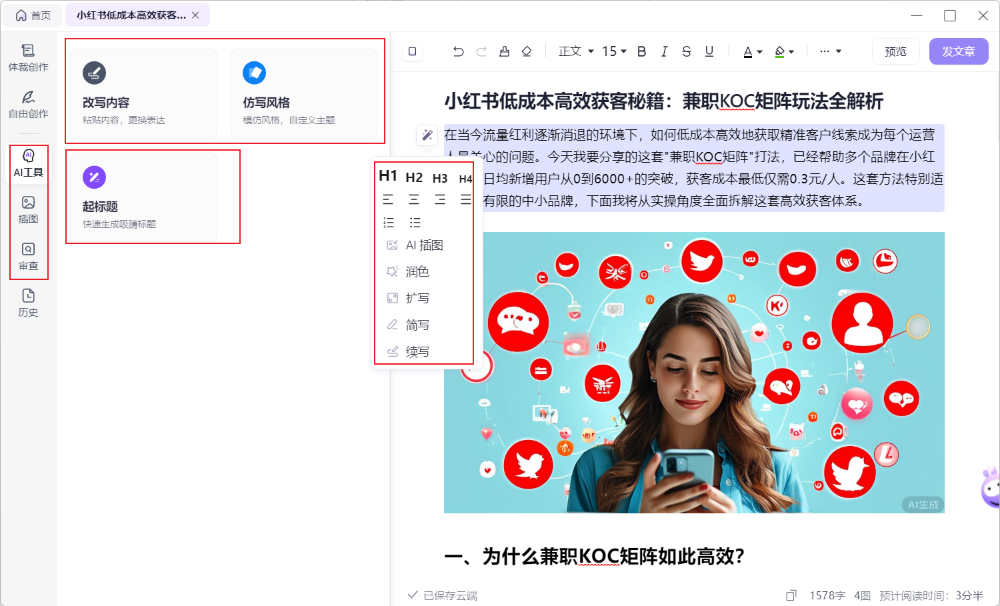Apply H4 heading style
Screen dimensions: 1000x606
pos(466,179)
